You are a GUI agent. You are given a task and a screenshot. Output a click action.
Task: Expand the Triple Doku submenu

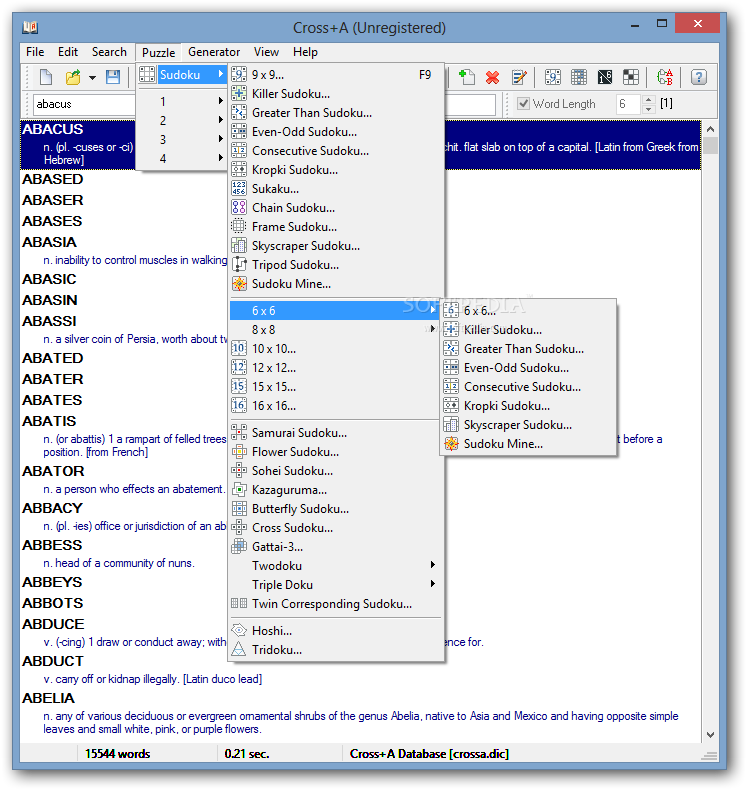click(336, 585)
